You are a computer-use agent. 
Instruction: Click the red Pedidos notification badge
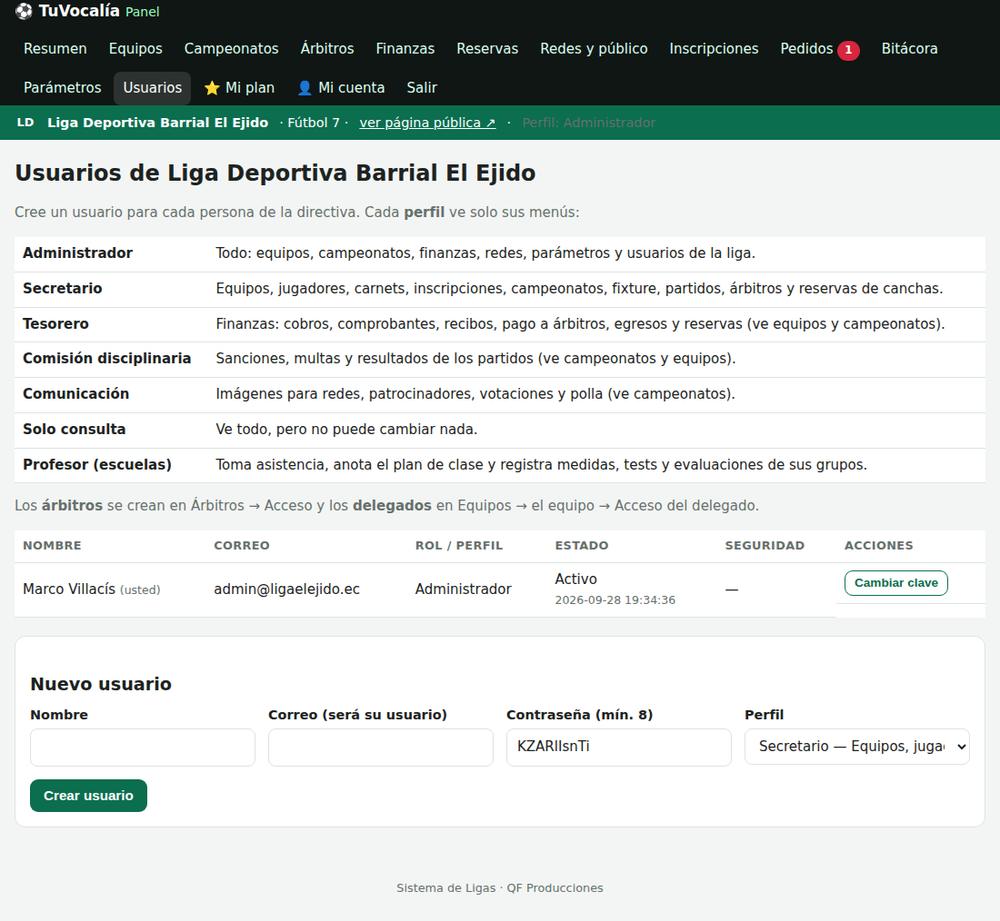click(x=848, y=50)
